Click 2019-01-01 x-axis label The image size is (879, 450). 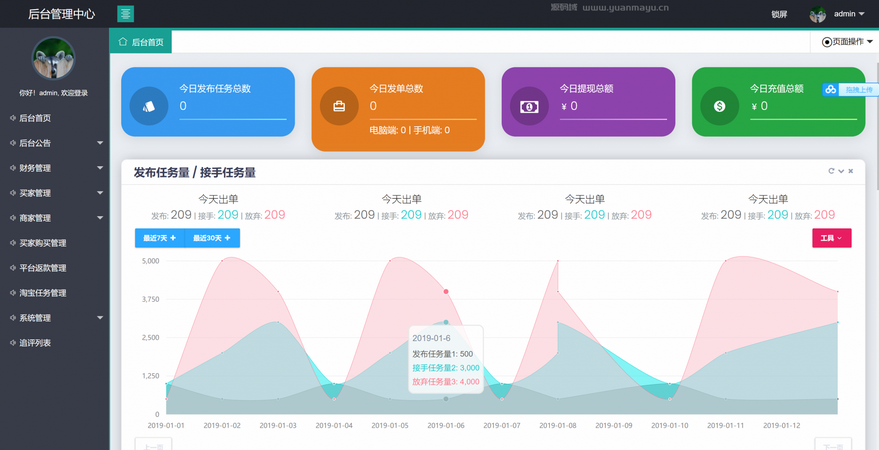(166, 425)
